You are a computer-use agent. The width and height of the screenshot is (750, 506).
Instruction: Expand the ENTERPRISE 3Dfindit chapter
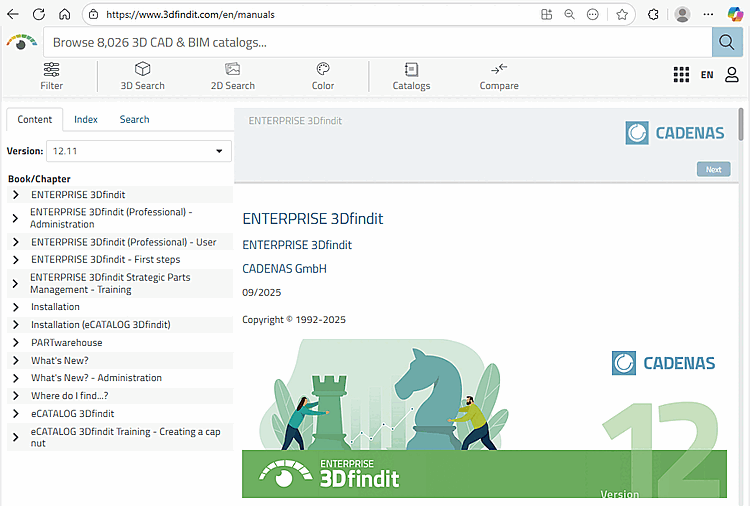coord(16,195)
